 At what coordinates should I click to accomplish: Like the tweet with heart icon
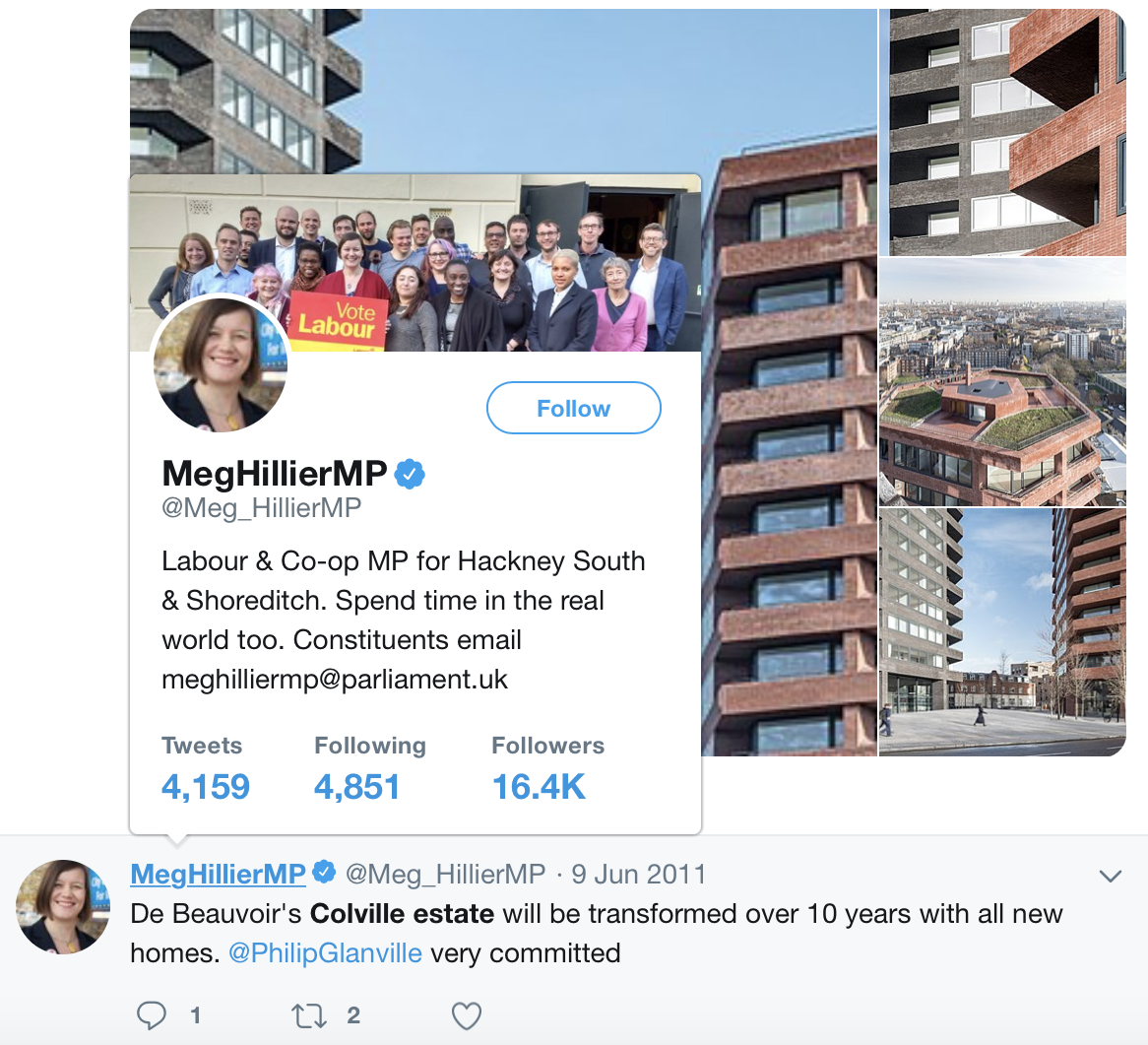click(467, 1015)
